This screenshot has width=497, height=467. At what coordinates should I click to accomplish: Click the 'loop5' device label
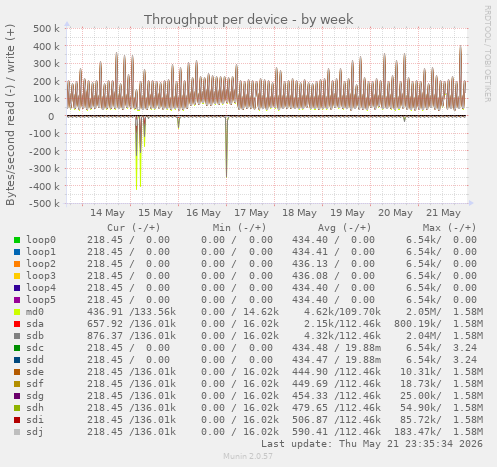point(41,300)
